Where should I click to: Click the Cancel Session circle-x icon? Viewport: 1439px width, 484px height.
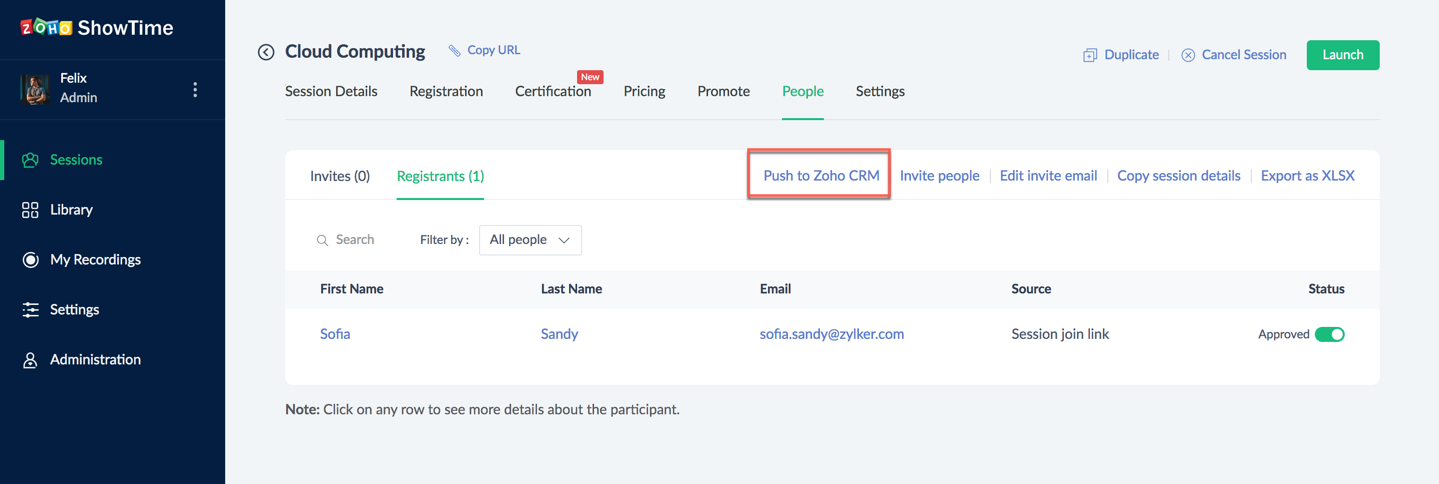1188,55
